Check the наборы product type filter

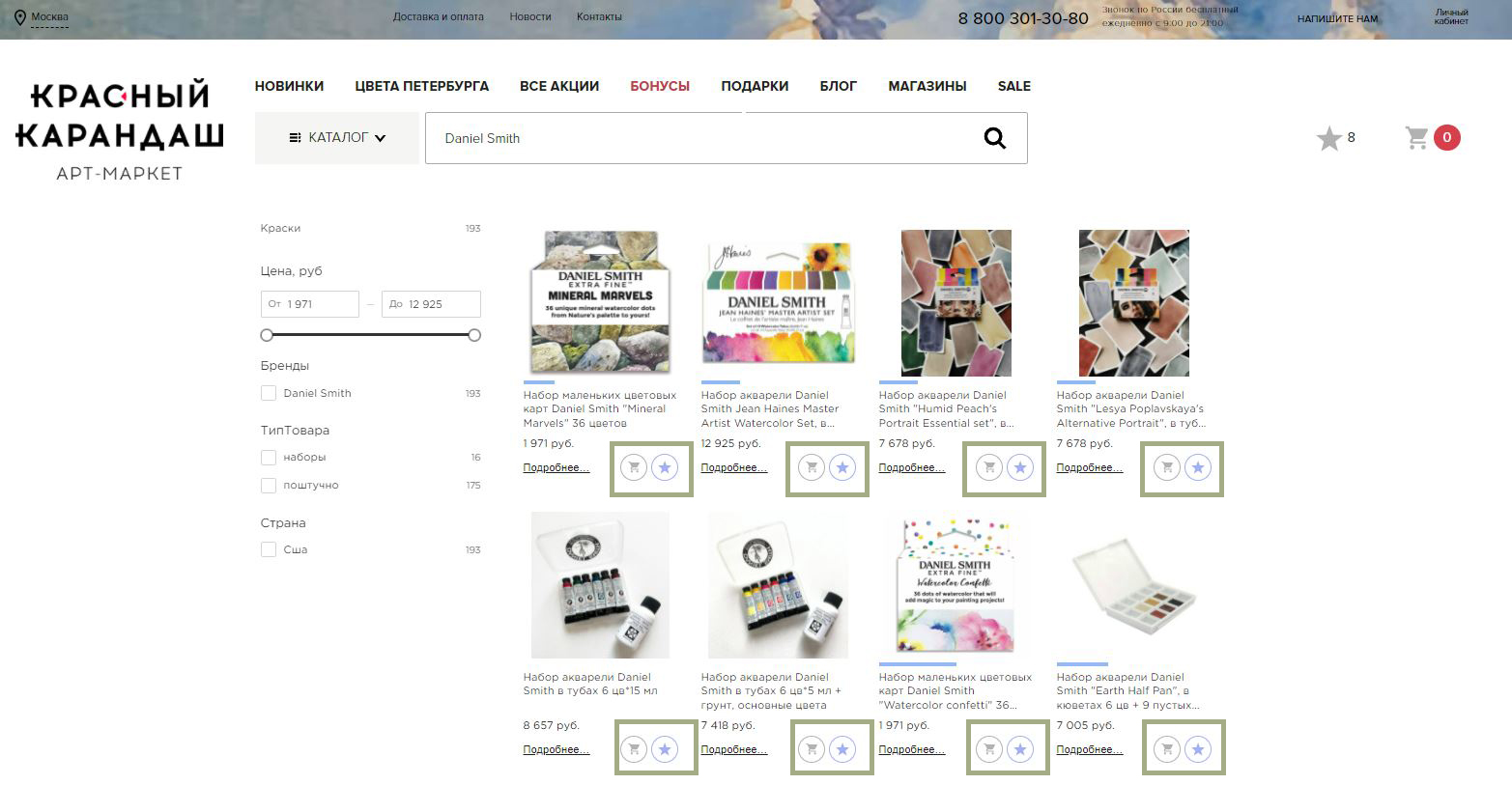[x=269, y=458]
